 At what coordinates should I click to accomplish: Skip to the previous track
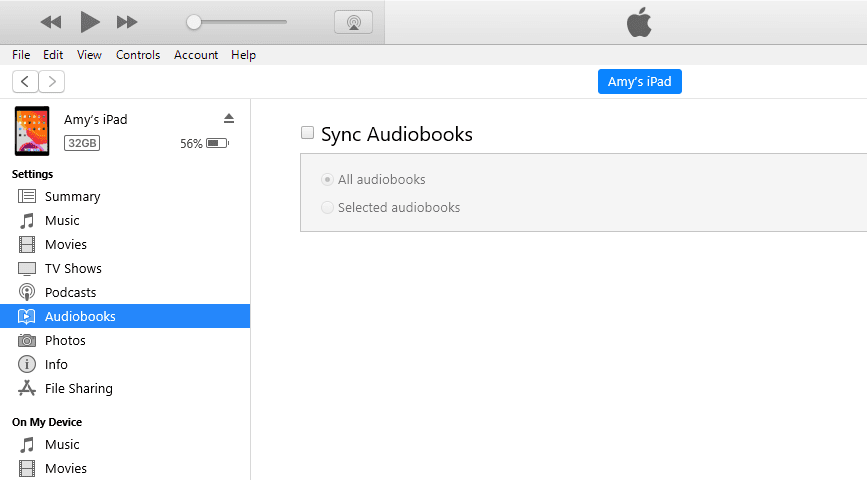pos(51,22)
